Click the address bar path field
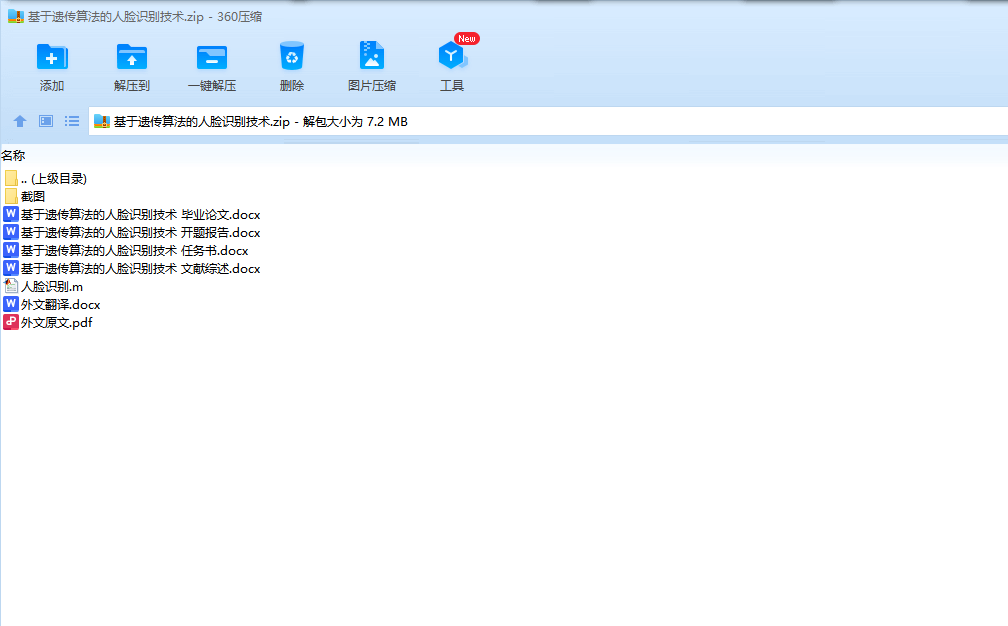 click(x=548, y=121)
